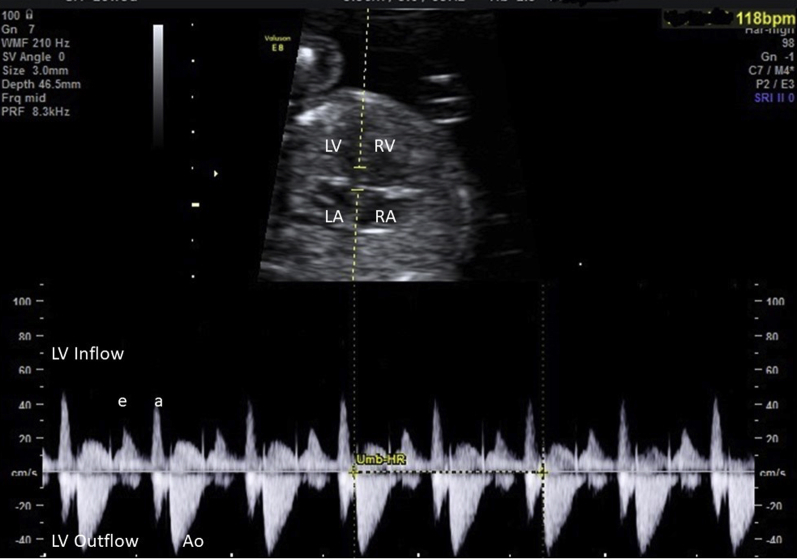This screenshot has width=797, height=559.
Task: Select the LA chamber annotation
Action: (x=333, y=214)
